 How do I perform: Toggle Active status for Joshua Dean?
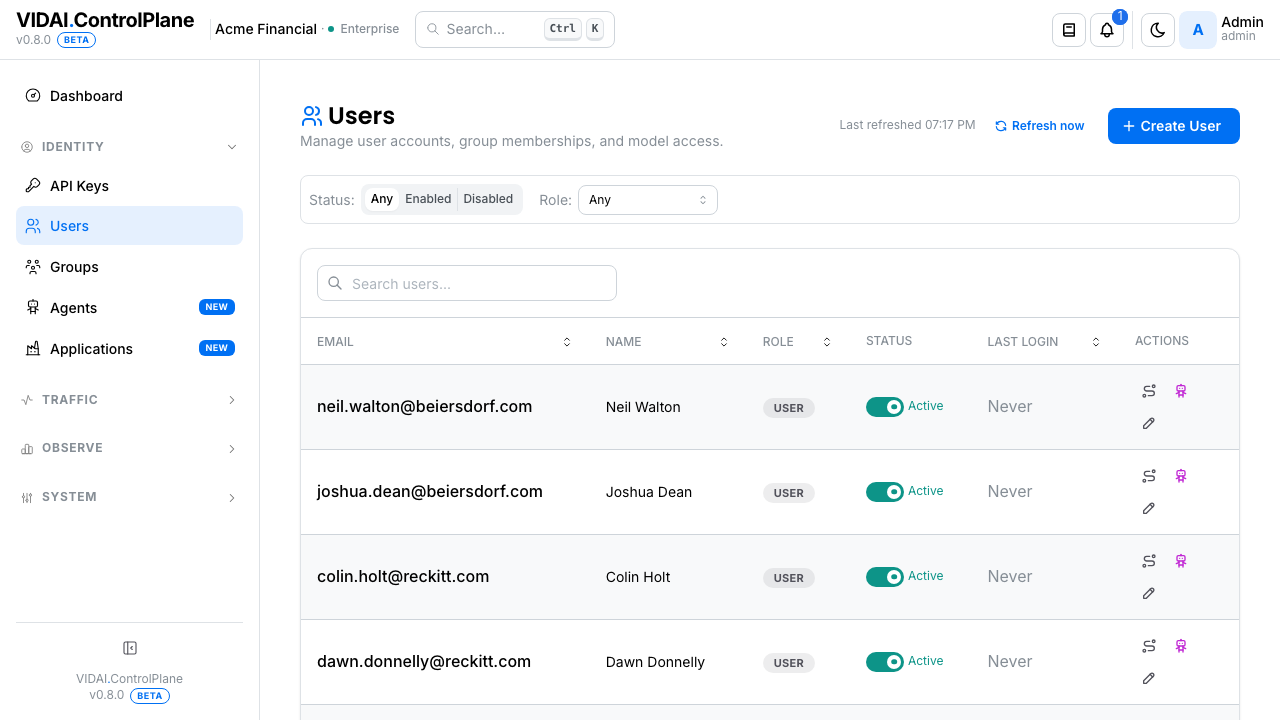[x=885, y=492]
